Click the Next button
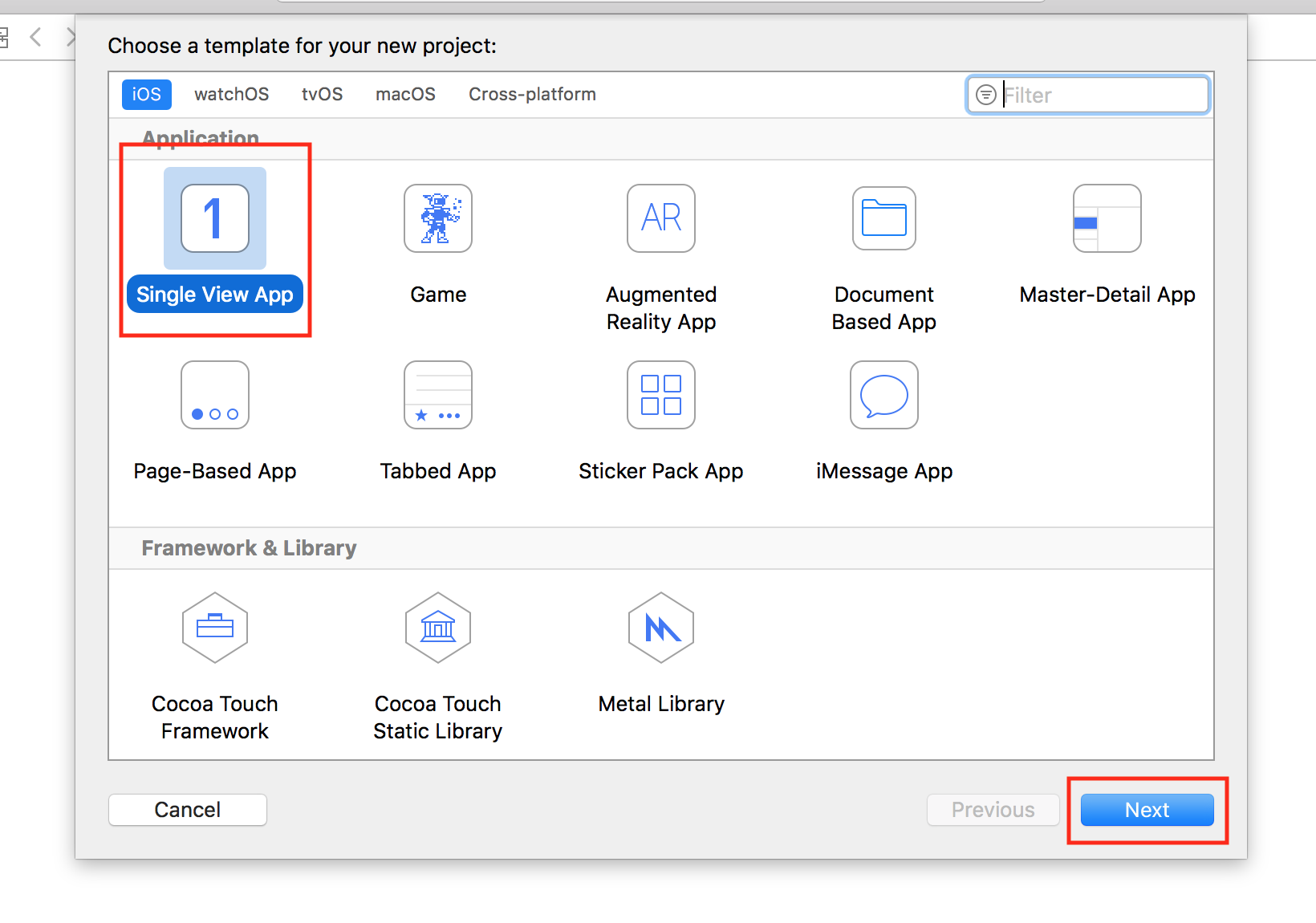This screenshot has width=1316, height=923. pos(1147,809)
